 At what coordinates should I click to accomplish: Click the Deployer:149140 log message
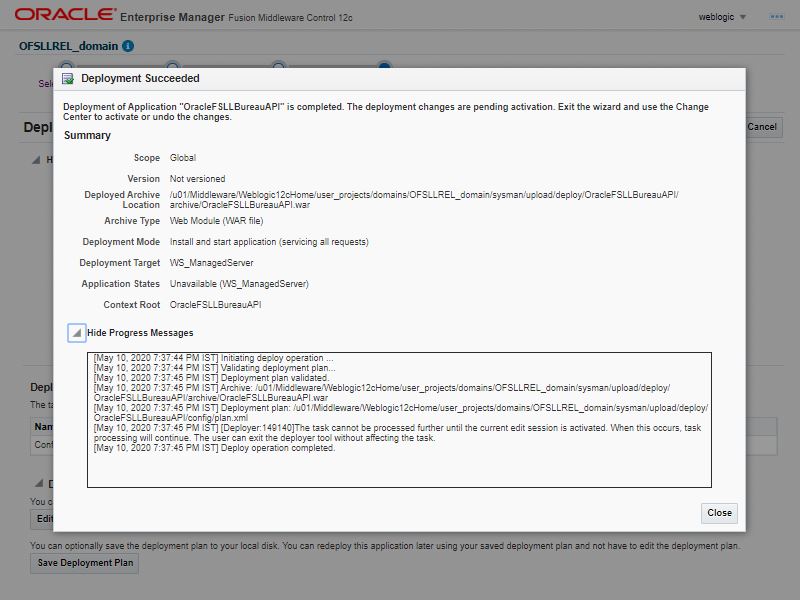[397, 433]
